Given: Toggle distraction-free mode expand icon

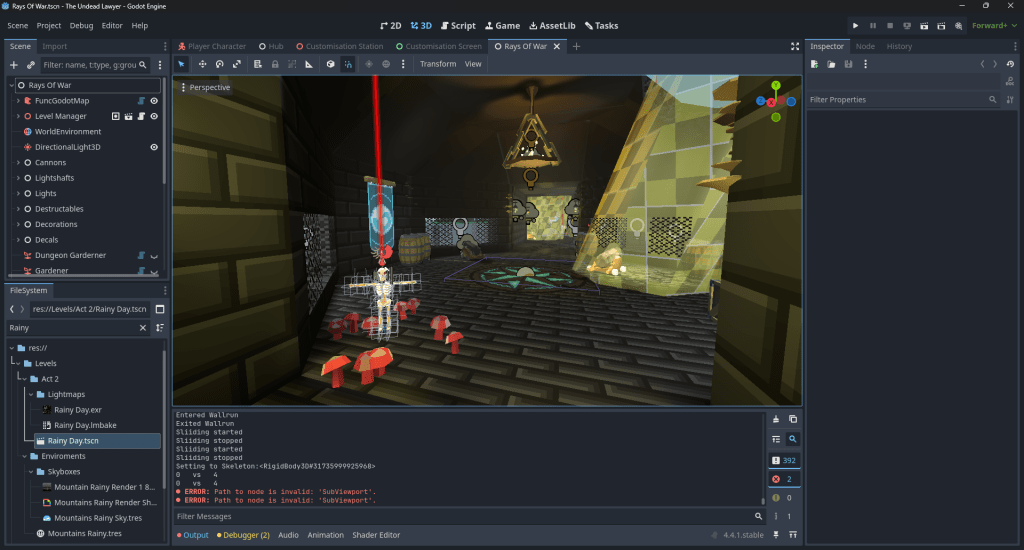Looking at the screenshot, I should [795, 46].
